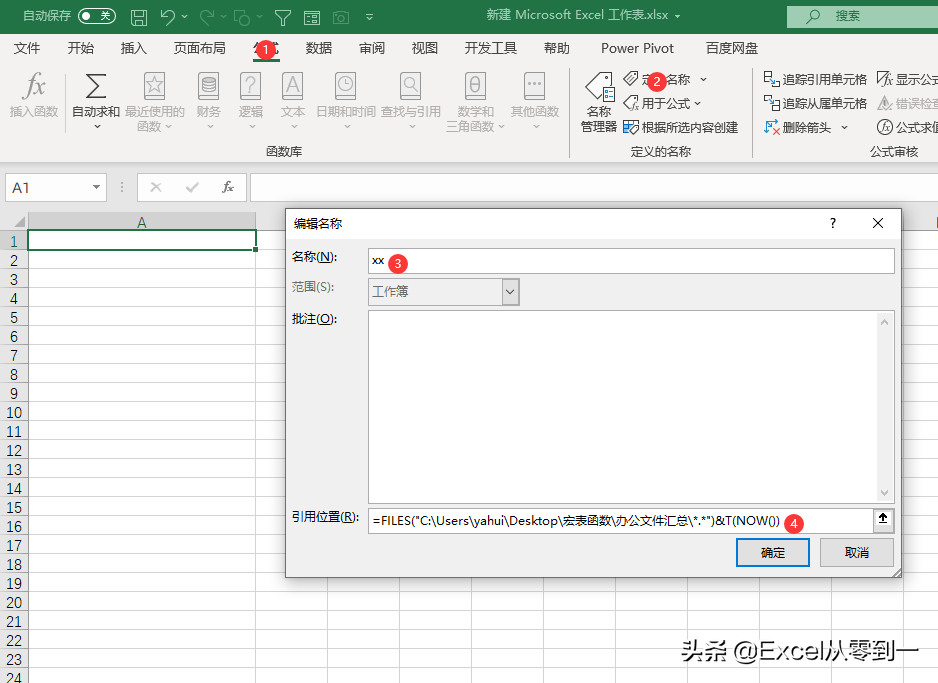Screen dimensions: 938x683
Task: Click inside the 批注 comment text area
Action: point(622,407)
